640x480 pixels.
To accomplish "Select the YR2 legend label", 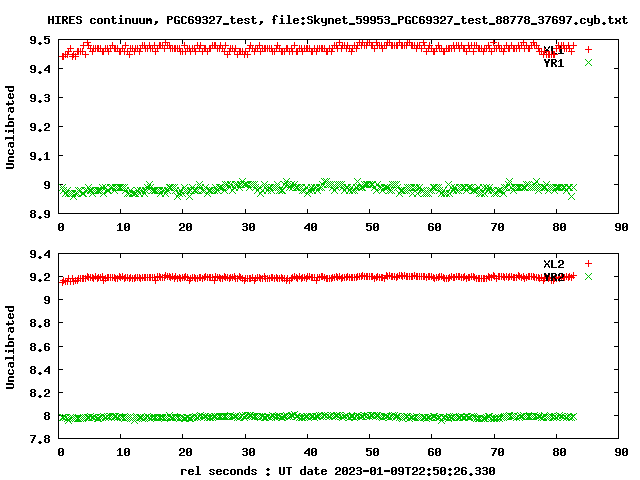I will (553, 277).
